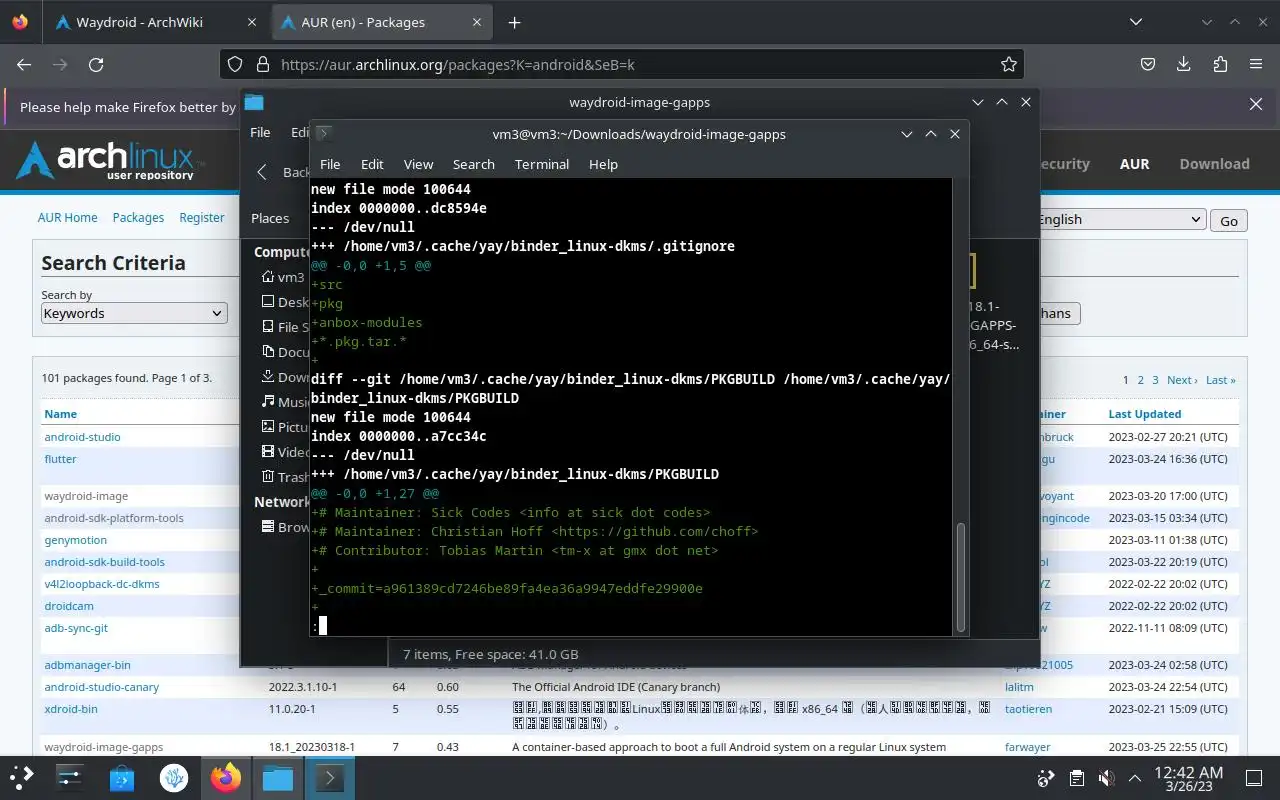List all tabs with the chevron button
Image resolution: width=1280 pixels, height=800 pixels.
[1135, 22]
